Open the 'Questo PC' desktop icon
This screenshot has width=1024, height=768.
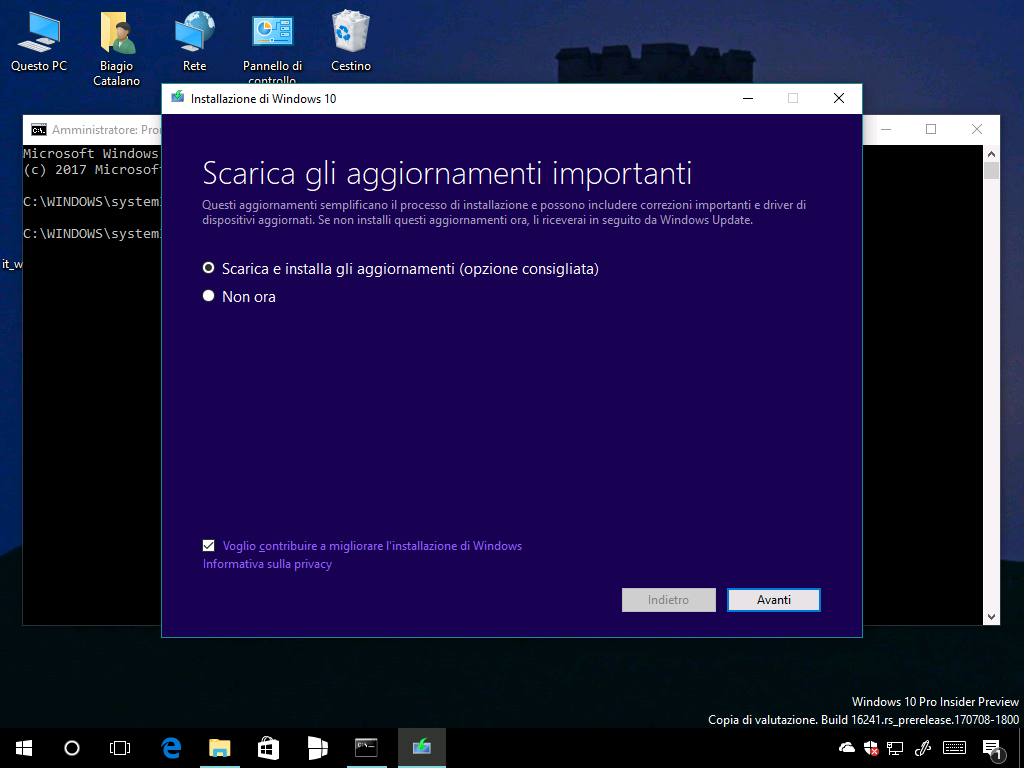[x=39, y=40]
